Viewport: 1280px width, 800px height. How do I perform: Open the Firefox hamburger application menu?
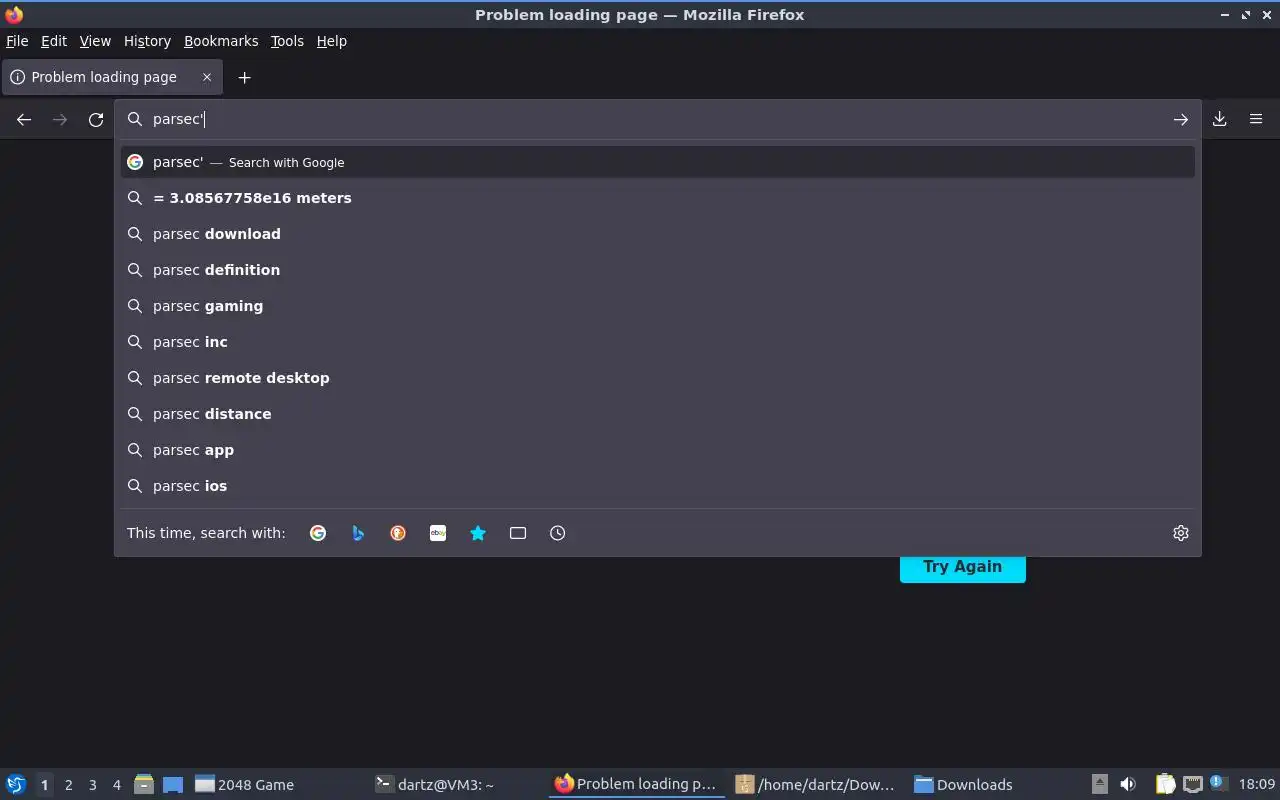point(1256,119)
